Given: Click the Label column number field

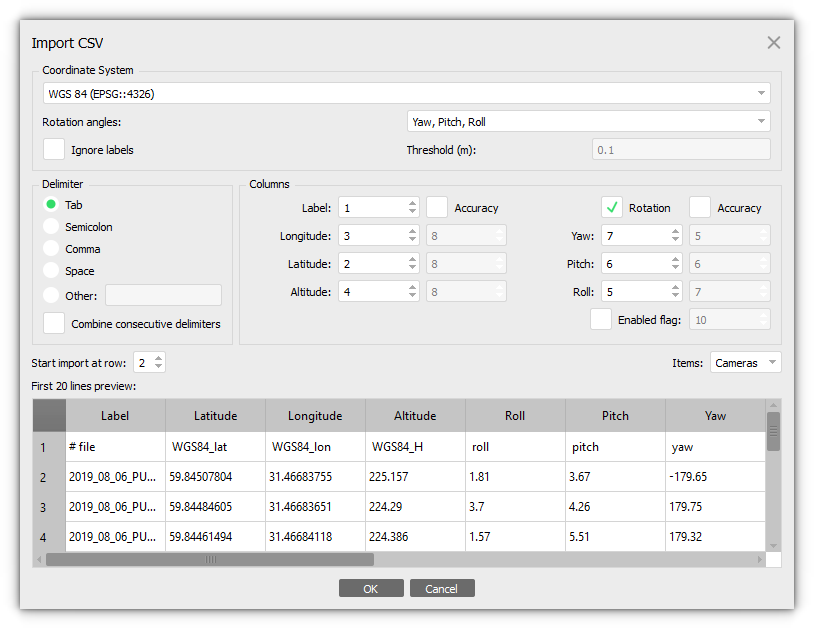Looking at the screenshot, I should (373, 208).
